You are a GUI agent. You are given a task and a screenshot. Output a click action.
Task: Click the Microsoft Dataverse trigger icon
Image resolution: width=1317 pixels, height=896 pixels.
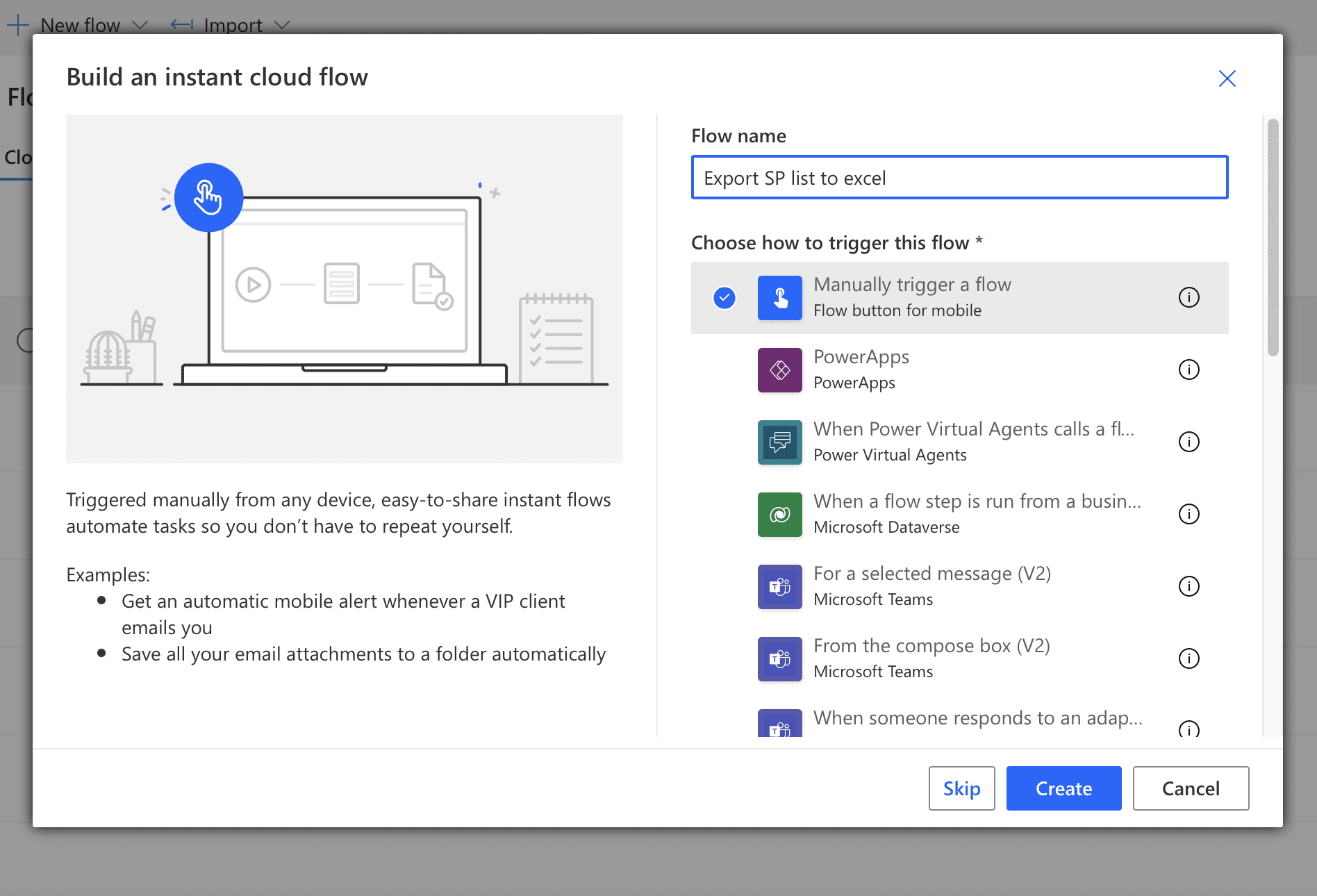[779, 514]
